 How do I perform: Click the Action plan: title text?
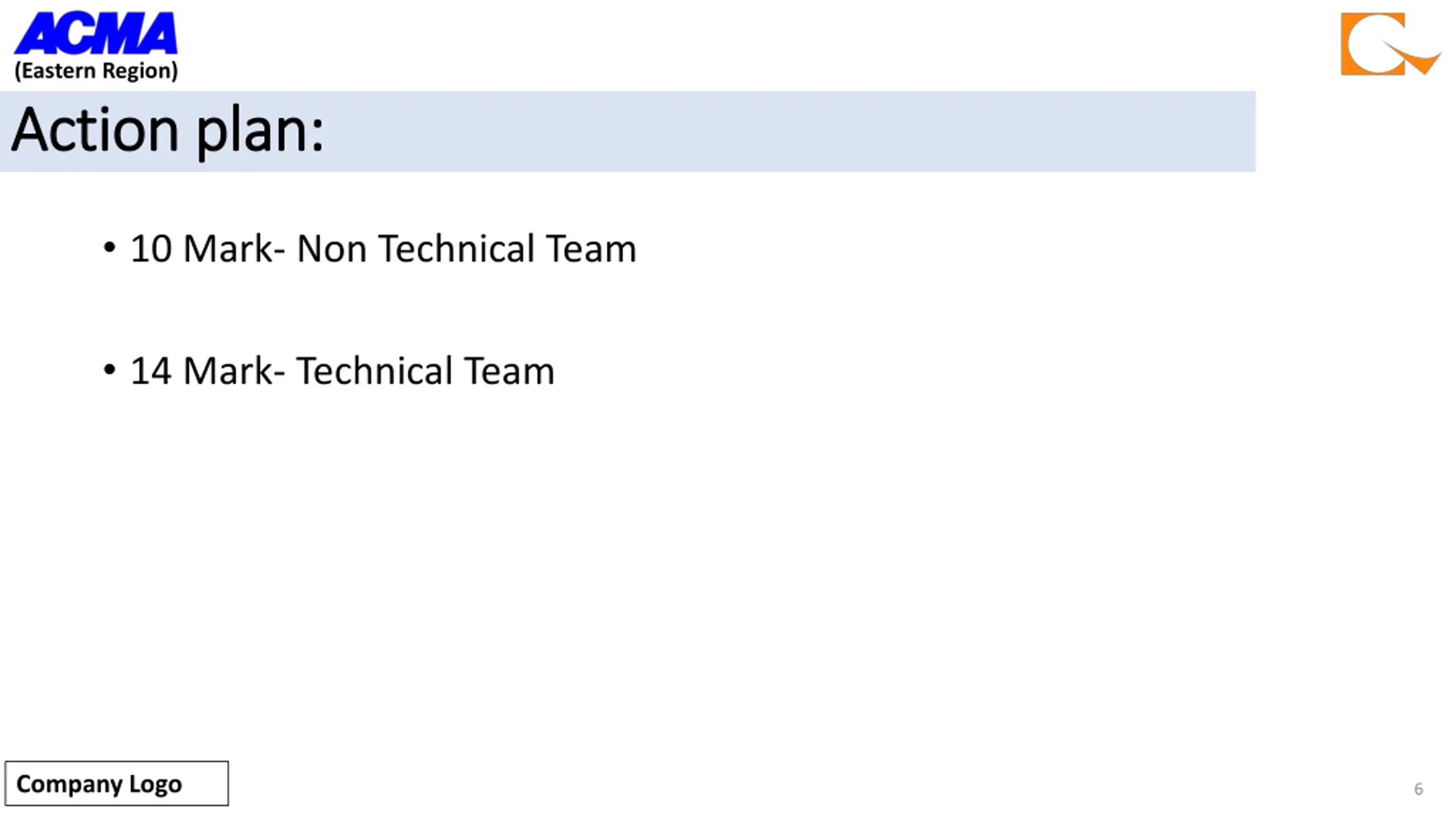[x=168, y=131]
